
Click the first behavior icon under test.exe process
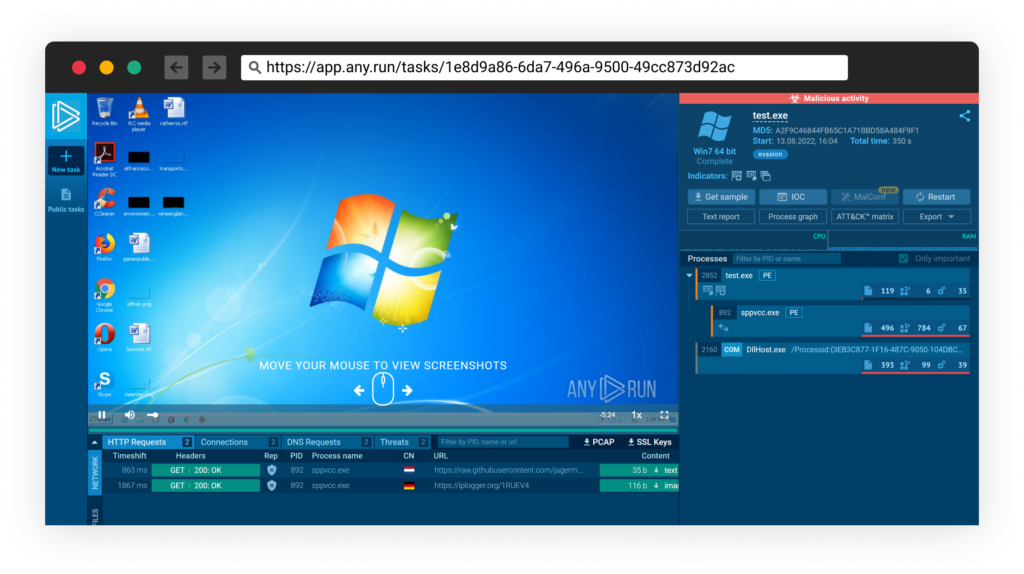coord(707,291)
